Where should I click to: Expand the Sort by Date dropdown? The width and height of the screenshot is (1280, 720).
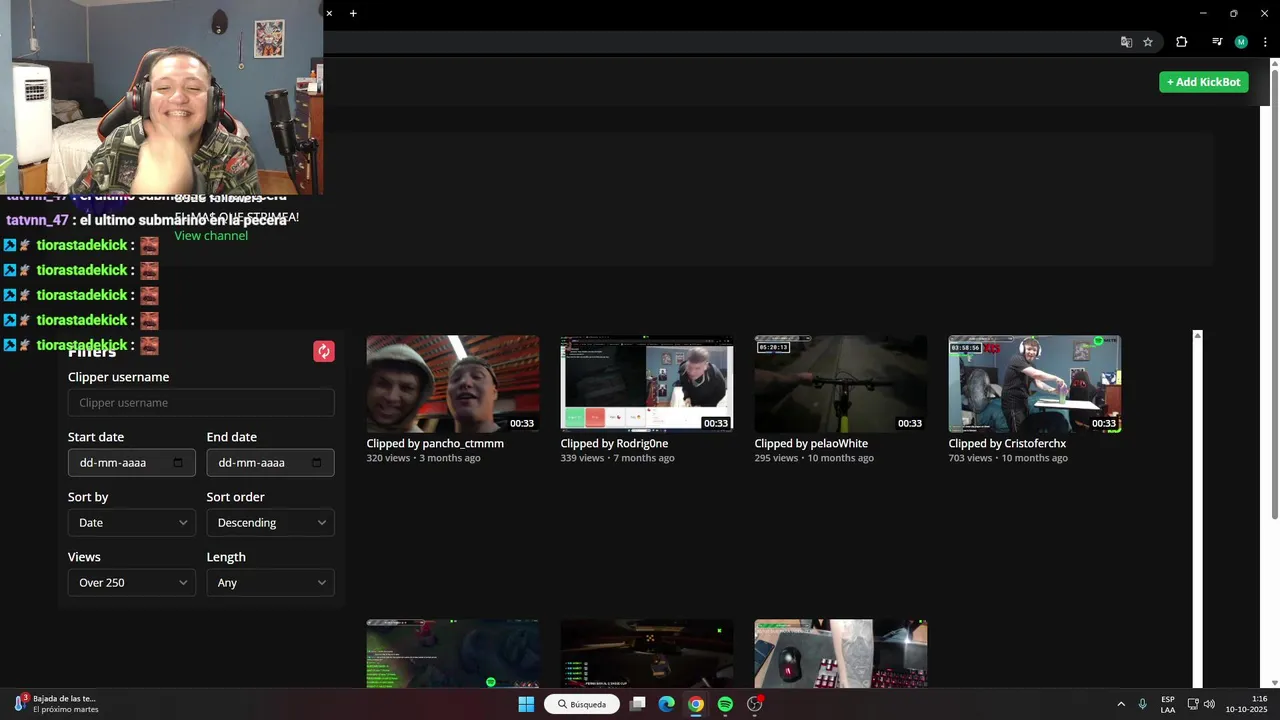click(x=131, y=523)
